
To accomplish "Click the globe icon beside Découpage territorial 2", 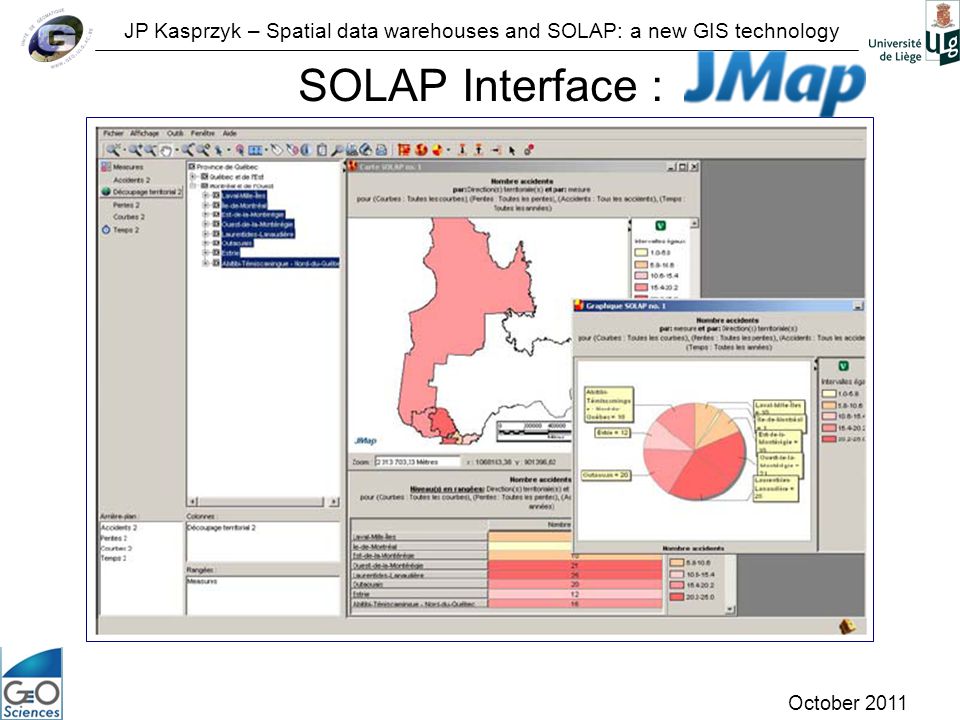I will 106,192.
